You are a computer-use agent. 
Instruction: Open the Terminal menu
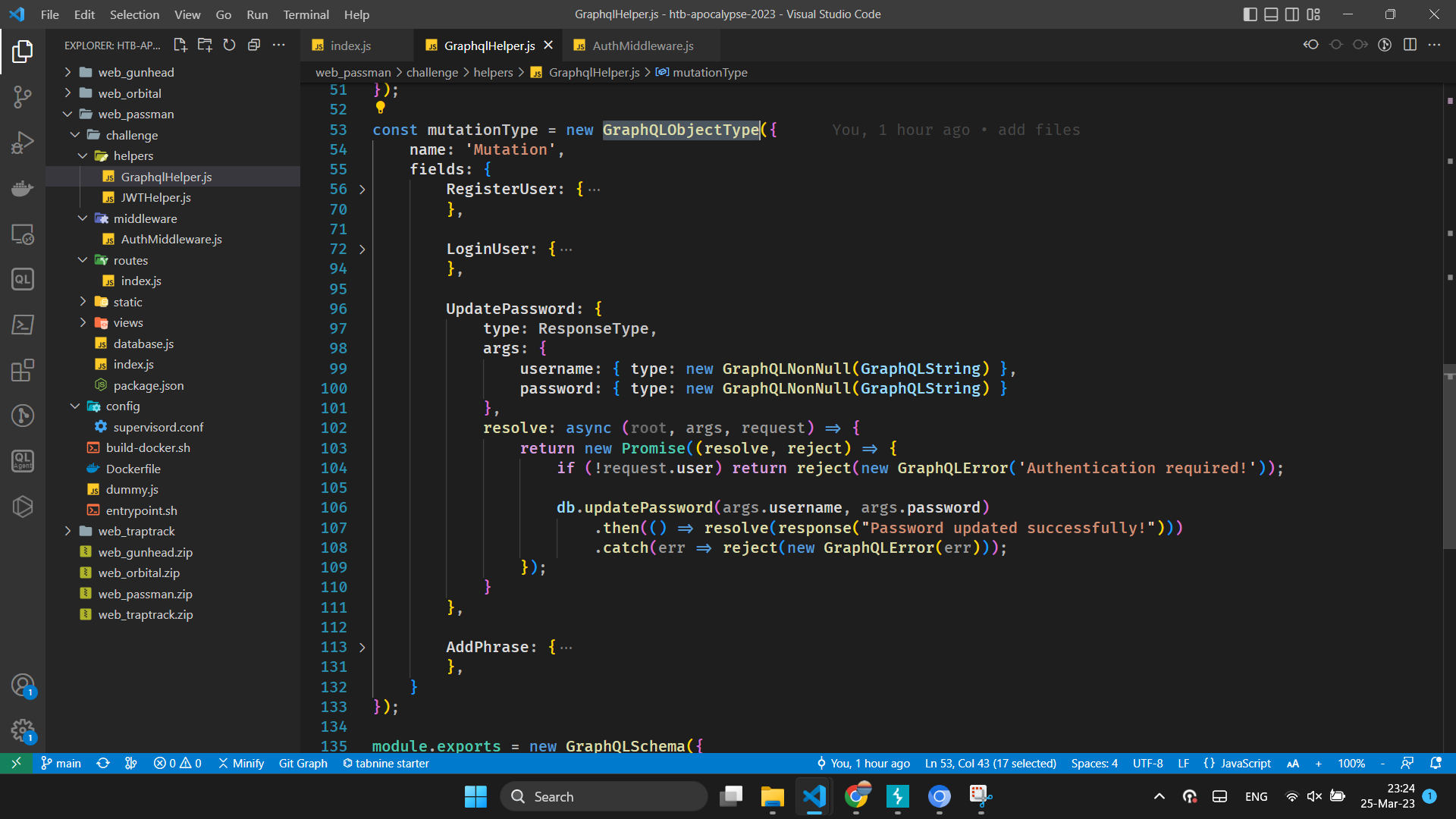tap(306, 14)
